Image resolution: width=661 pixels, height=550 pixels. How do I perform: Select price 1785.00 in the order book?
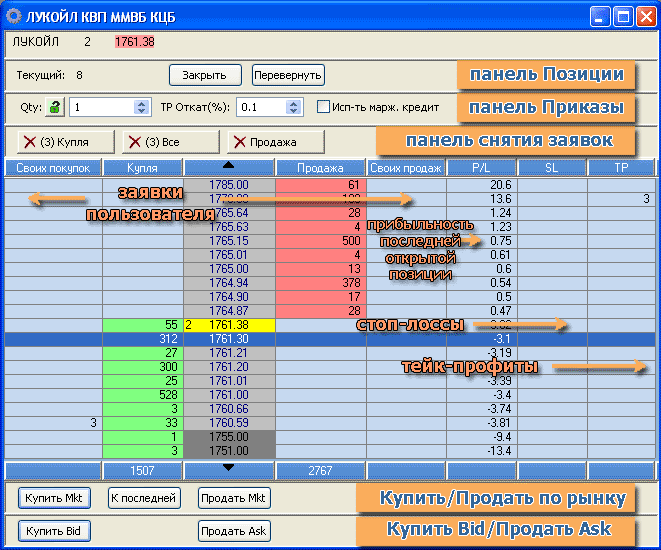[229, 185]
